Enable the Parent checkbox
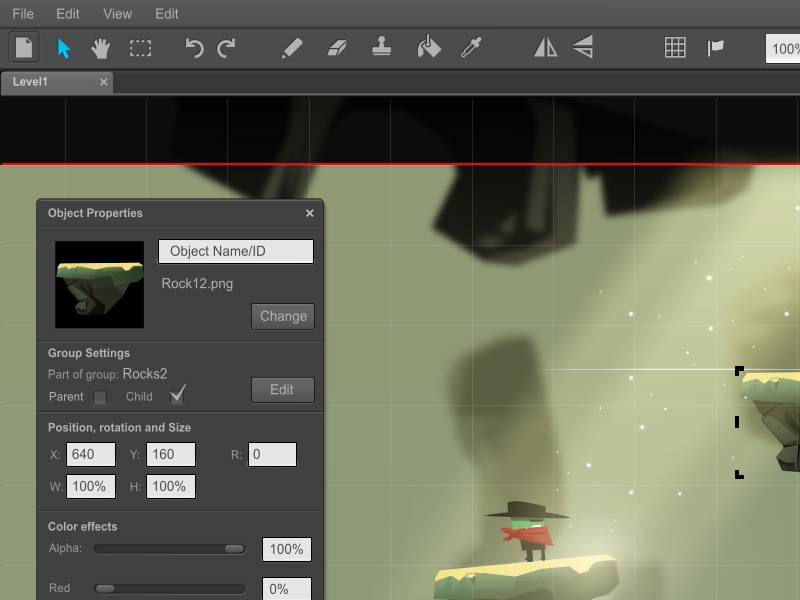This screenshot has height=600, width=800. 100,397
